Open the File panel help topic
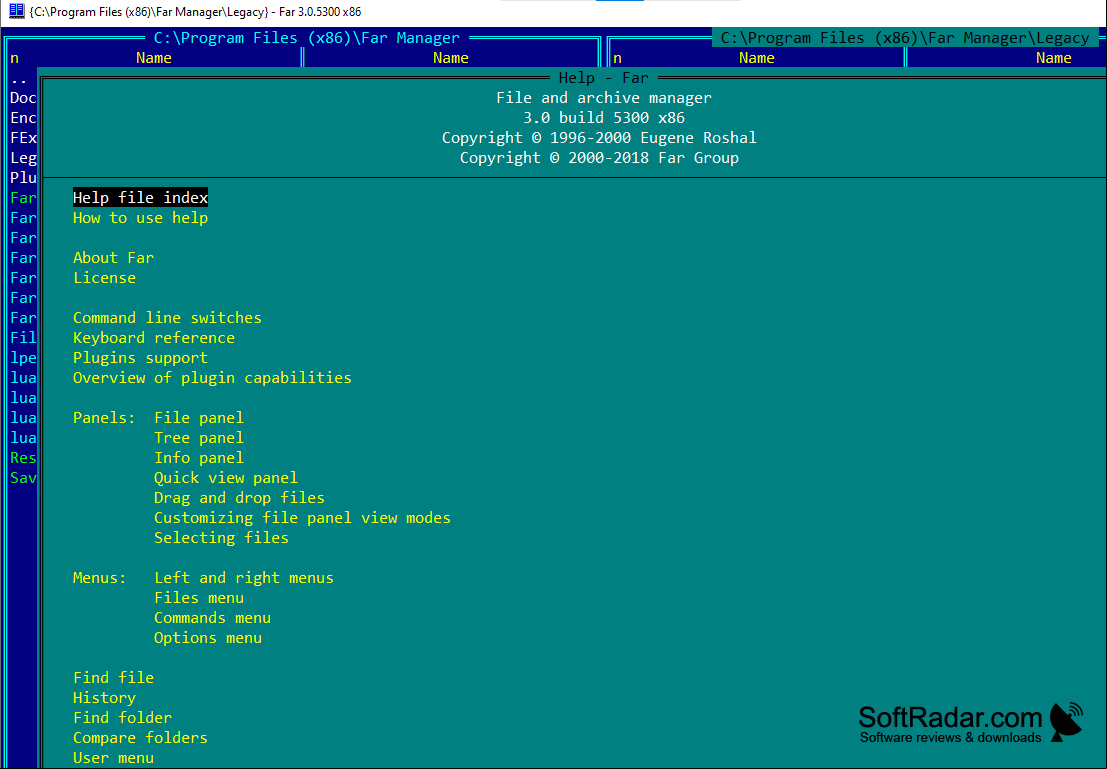1107x769 pixels. tap(199, 418)
